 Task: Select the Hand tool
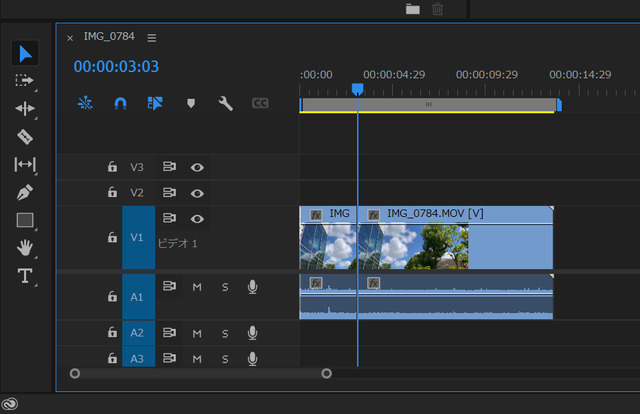click(x=25, y=248)
